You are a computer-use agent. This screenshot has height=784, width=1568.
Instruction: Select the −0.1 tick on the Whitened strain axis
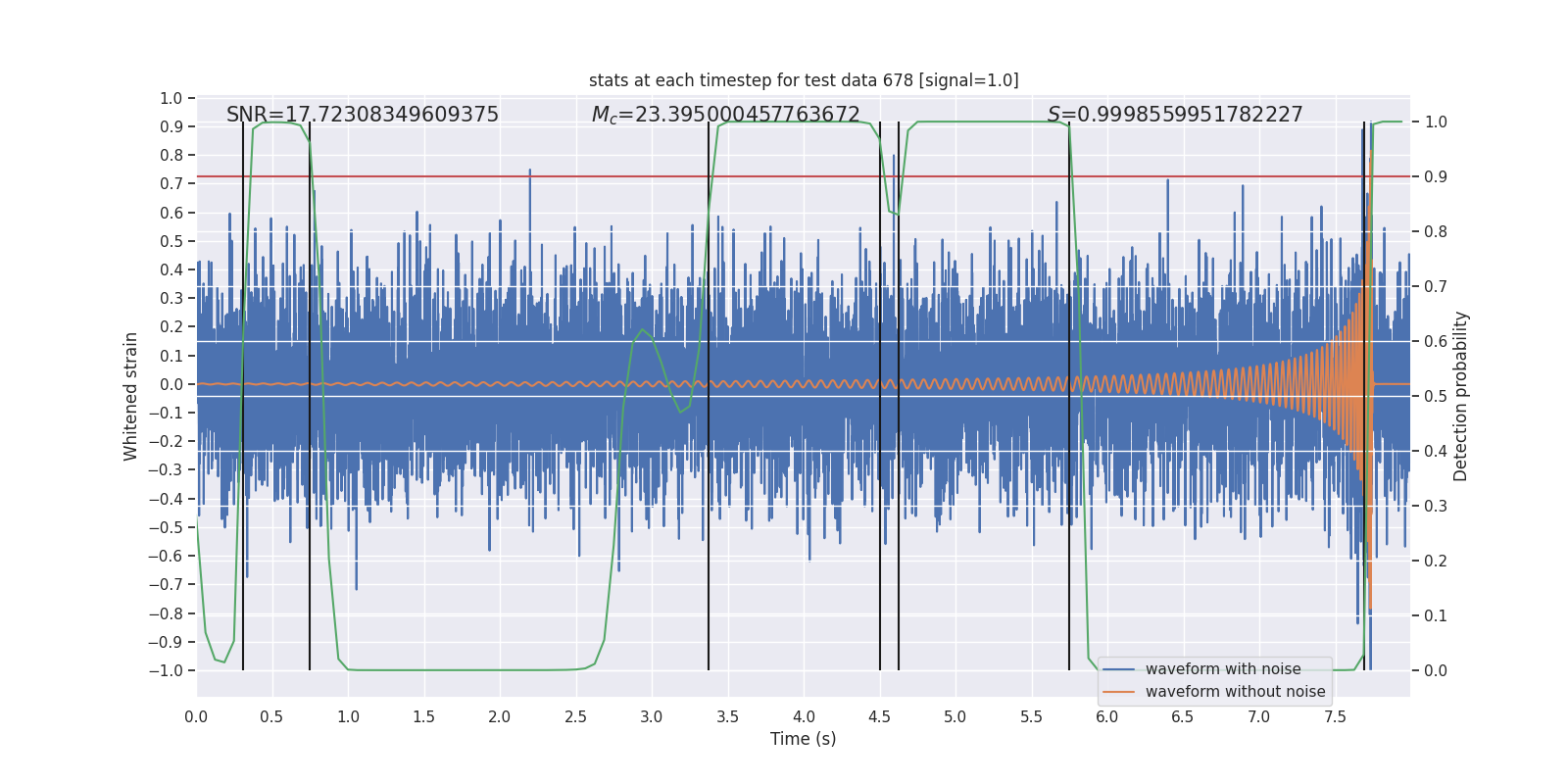click(x=166, y=413)
